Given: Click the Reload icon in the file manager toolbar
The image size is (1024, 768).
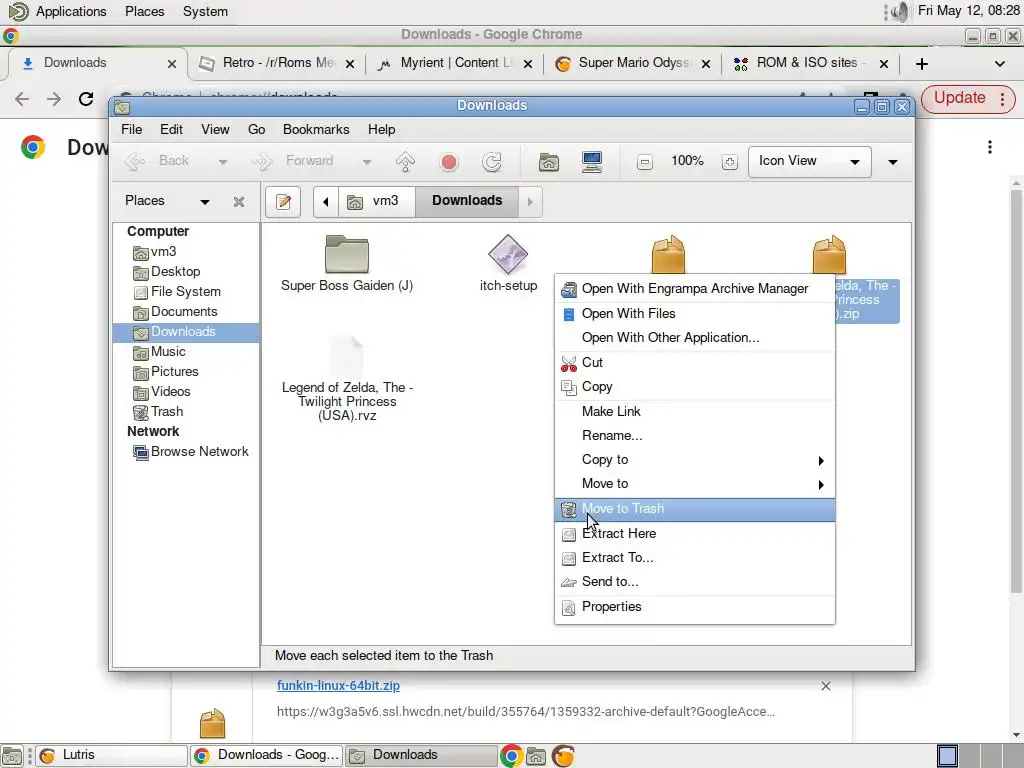Looking at the screenshot, I should [492, 161].
